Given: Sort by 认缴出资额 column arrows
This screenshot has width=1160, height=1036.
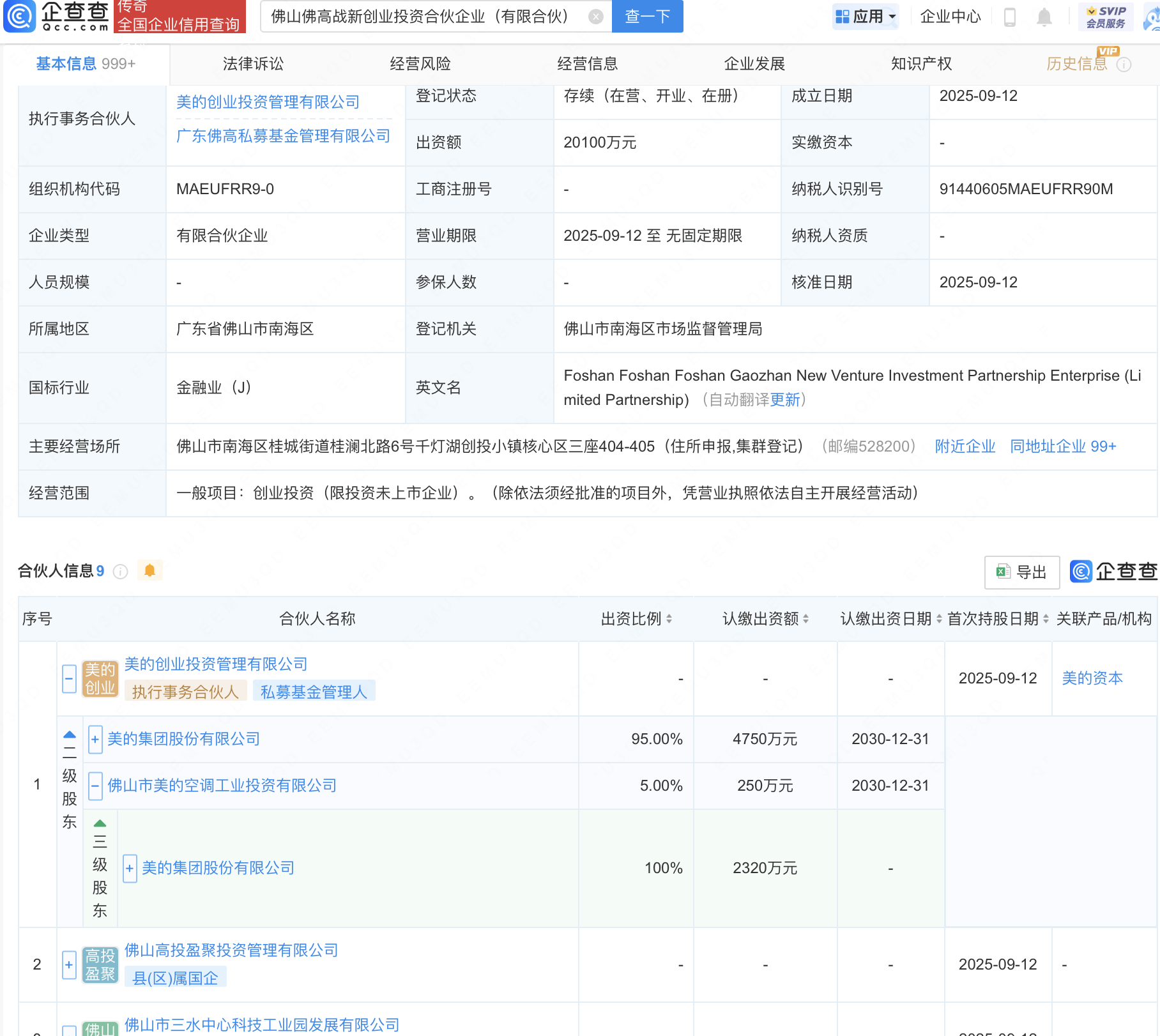Looking at the screenshot, I should (806, 618).
